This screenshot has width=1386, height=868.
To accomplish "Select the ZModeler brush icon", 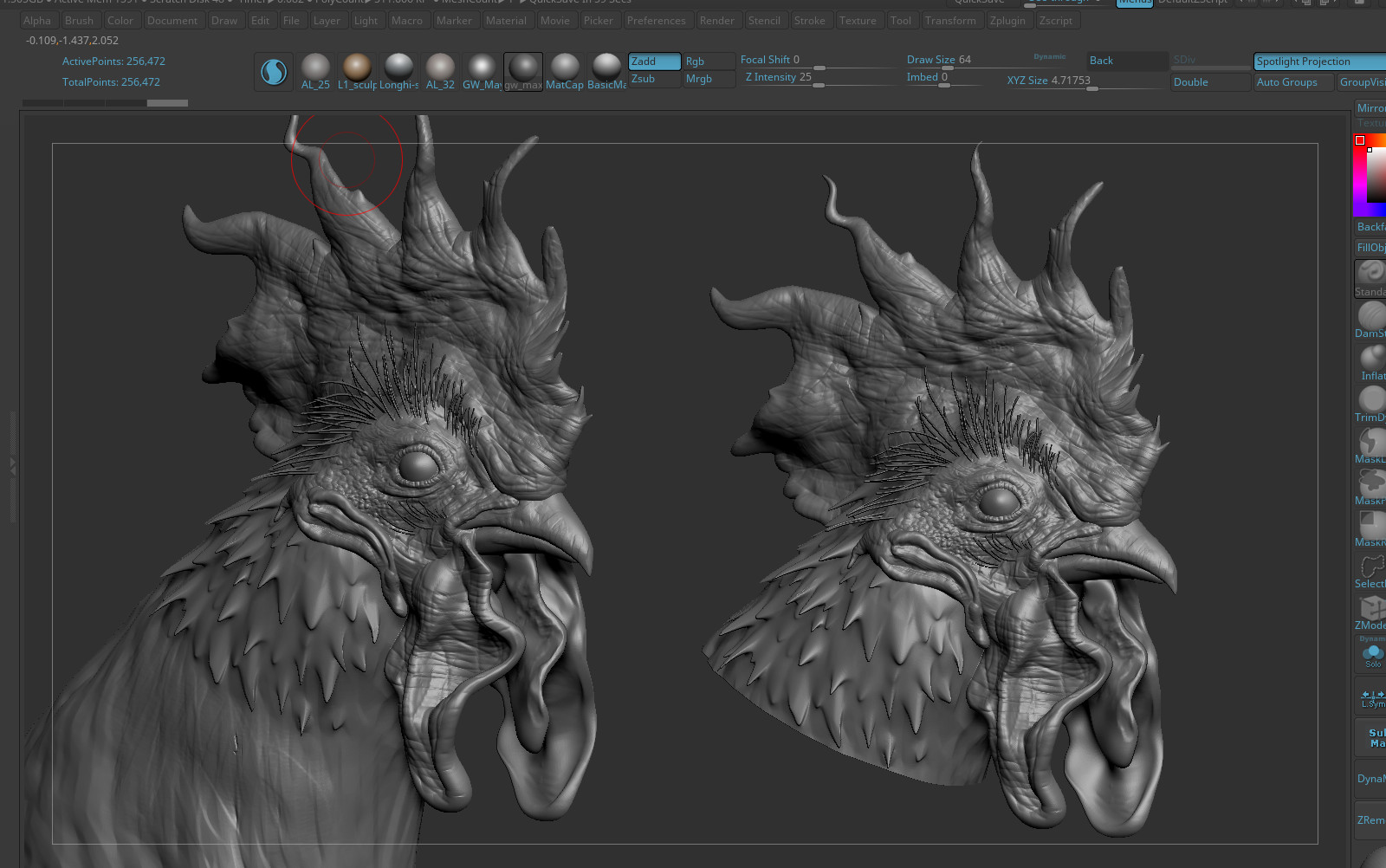I will tap(1370, 612).
